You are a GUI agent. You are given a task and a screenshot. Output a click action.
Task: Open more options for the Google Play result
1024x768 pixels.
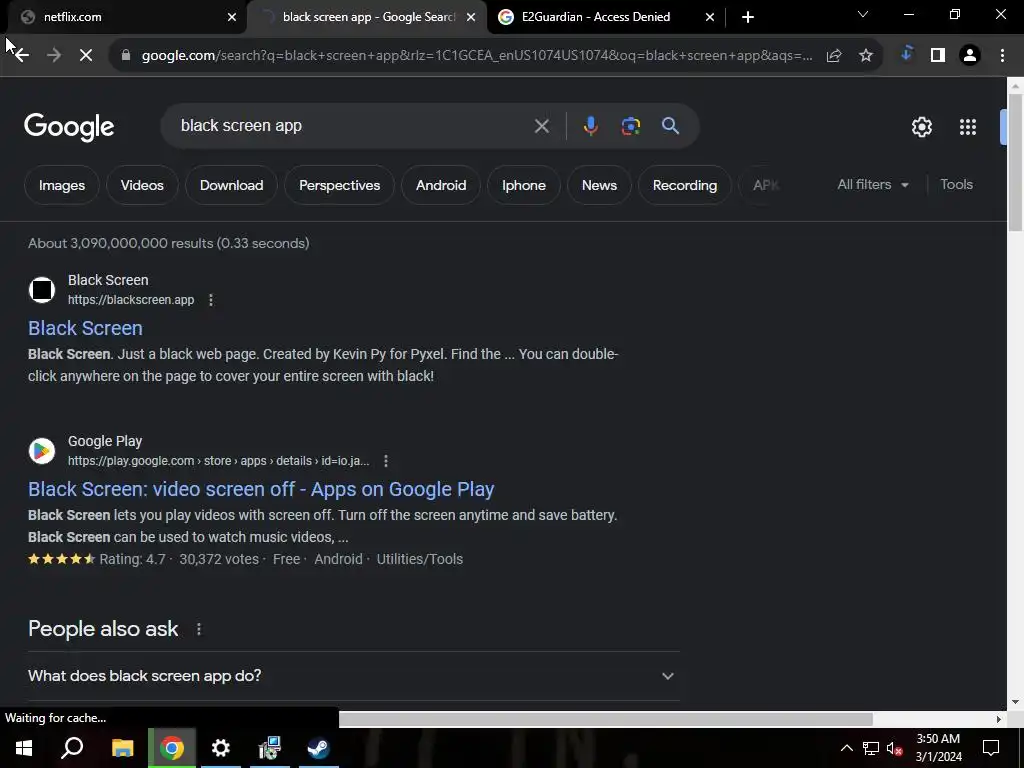386,461
